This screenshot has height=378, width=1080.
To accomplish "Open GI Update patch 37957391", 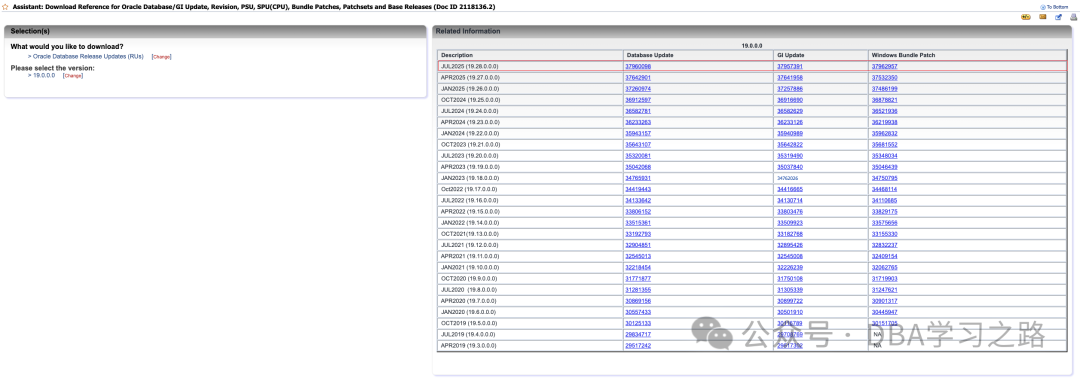I will 789,66.
